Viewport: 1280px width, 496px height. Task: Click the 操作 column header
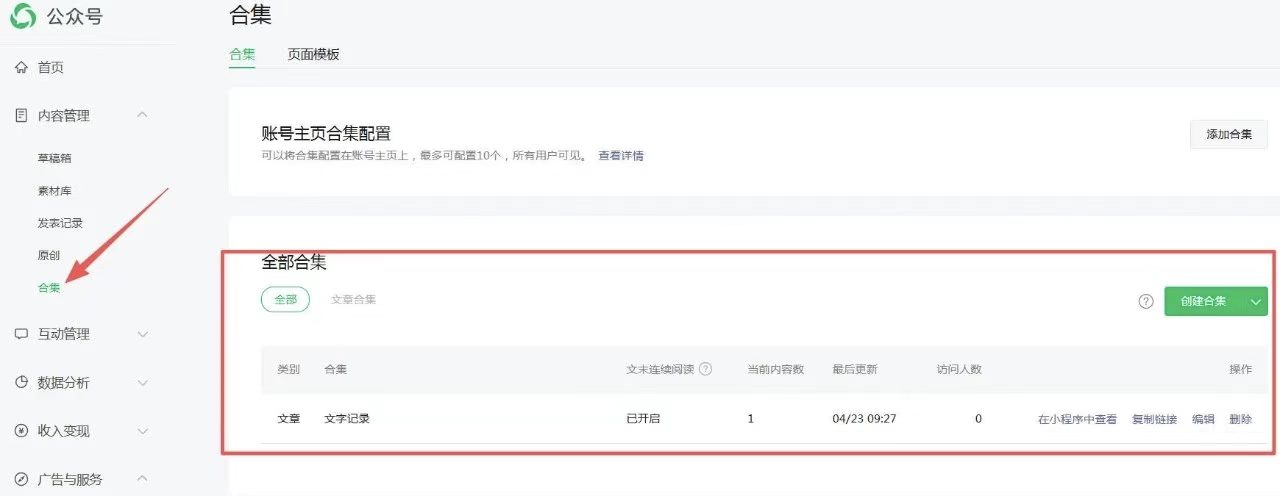(1240, 369)
